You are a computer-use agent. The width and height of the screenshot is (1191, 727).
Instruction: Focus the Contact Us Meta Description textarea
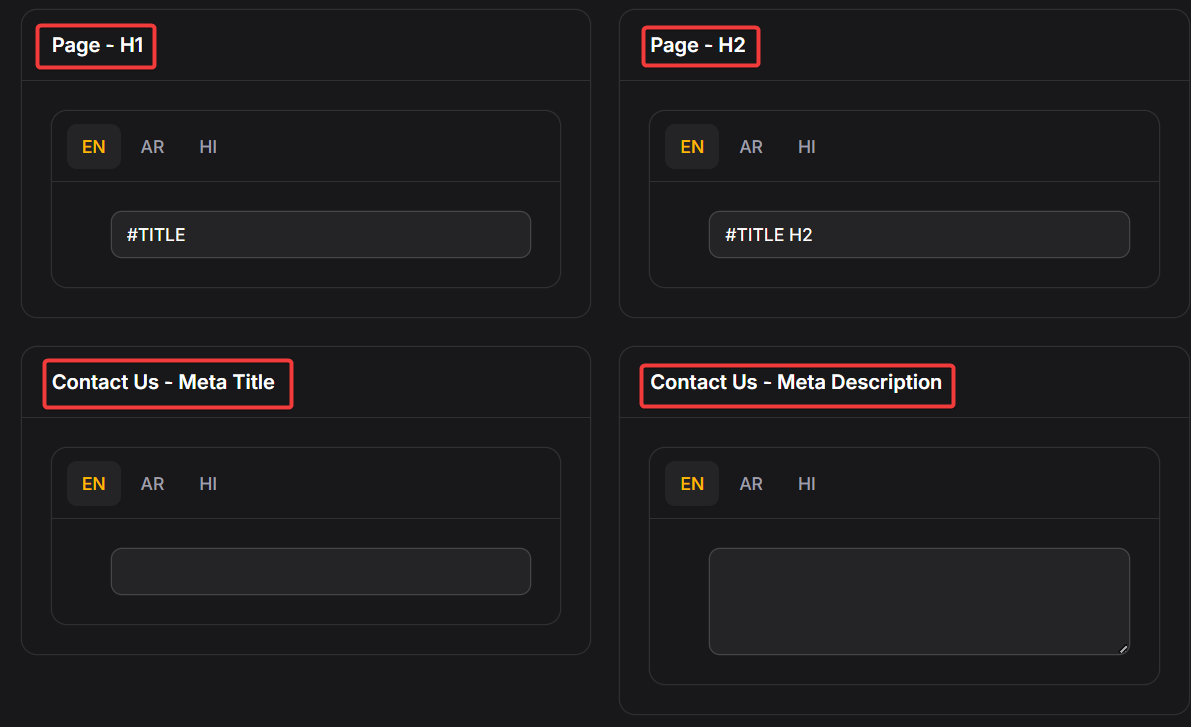pos(919,601)
